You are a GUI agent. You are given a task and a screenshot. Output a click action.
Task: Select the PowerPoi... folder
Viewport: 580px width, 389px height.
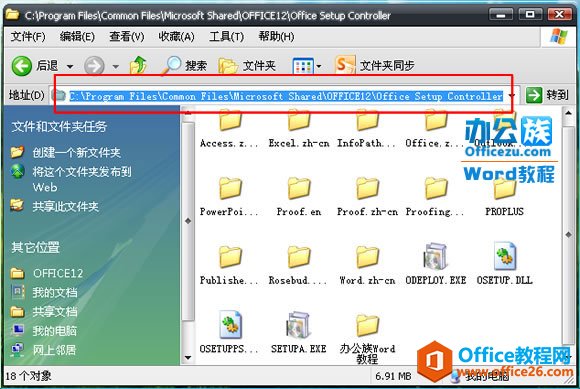(229, 196)
